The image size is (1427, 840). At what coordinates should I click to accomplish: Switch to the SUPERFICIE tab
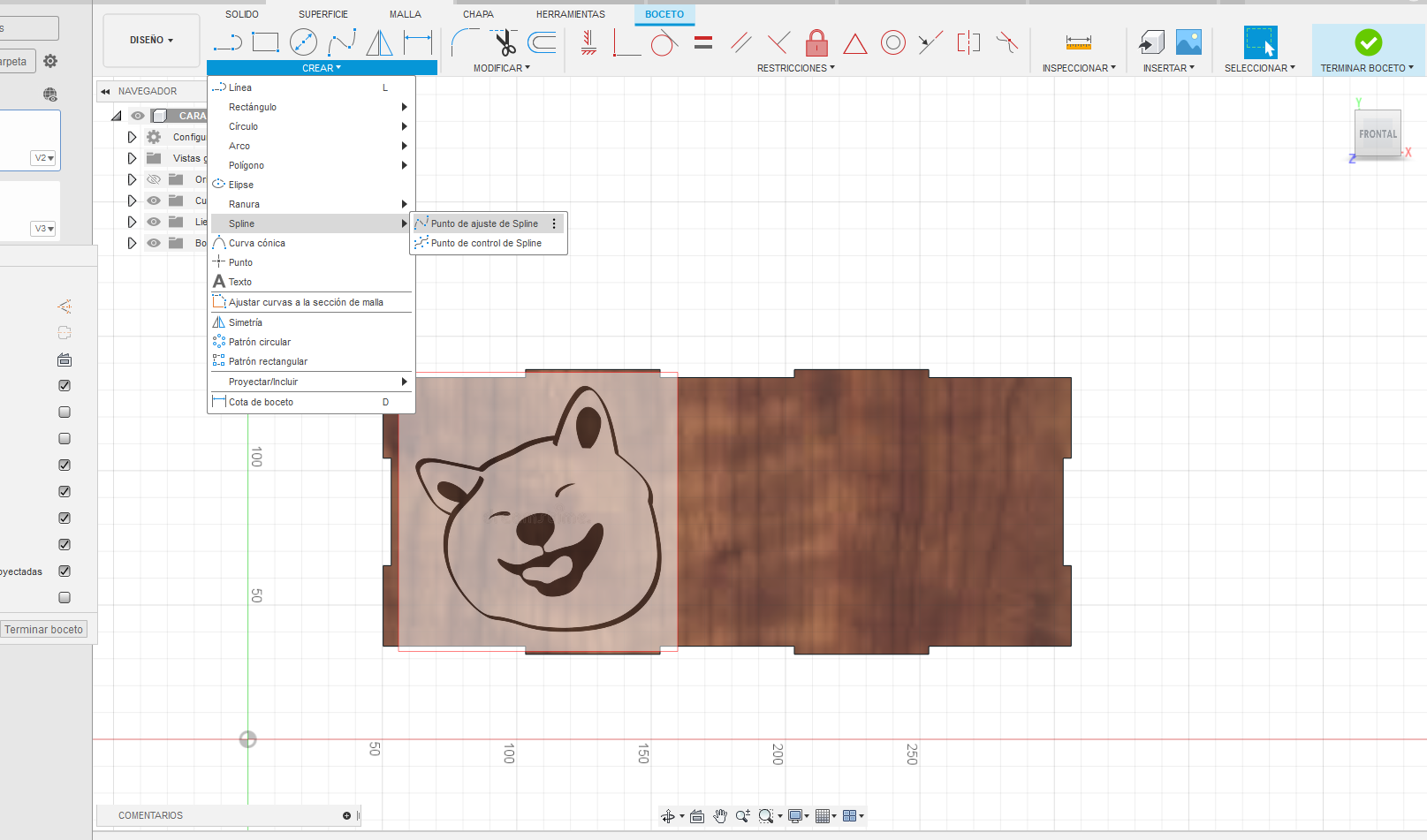(x=323, y=14)
